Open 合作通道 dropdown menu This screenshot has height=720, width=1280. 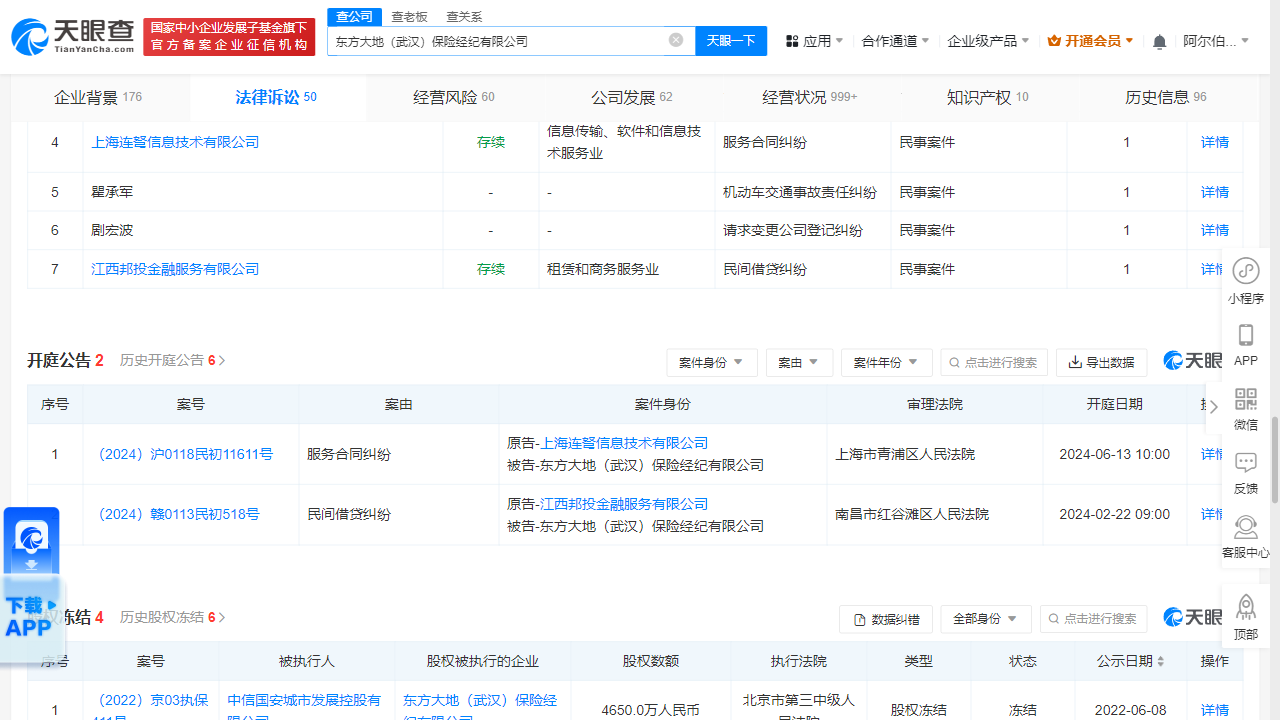tap(895, 41)
